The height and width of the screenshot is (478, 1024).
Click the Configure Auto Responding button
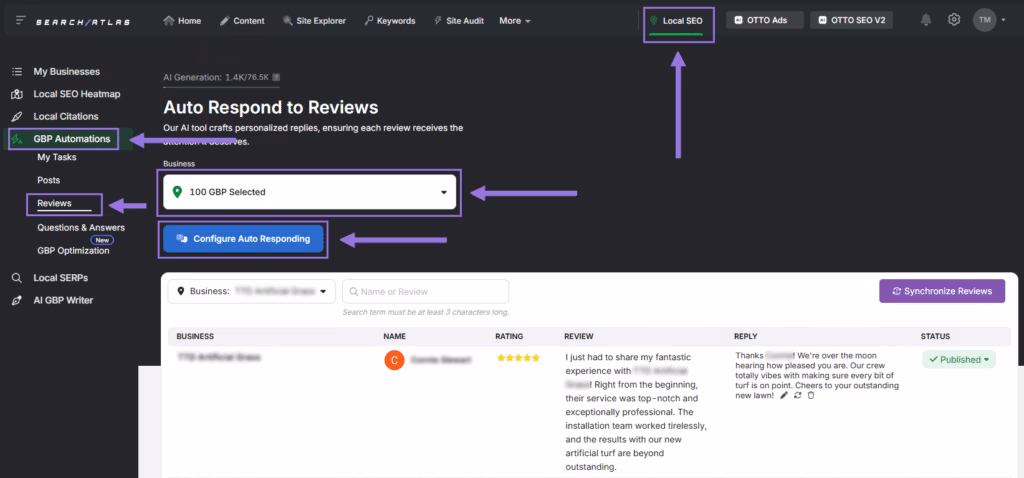point(244,239)
